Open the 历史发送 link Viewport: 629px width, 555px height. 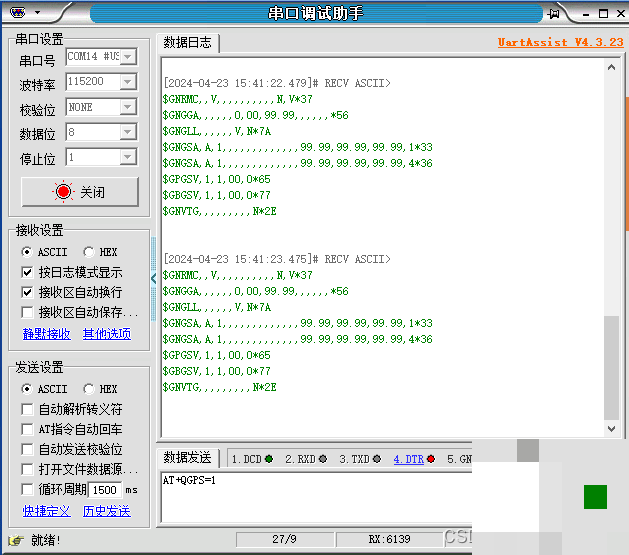pyautogui.click(x=107, y=511)
